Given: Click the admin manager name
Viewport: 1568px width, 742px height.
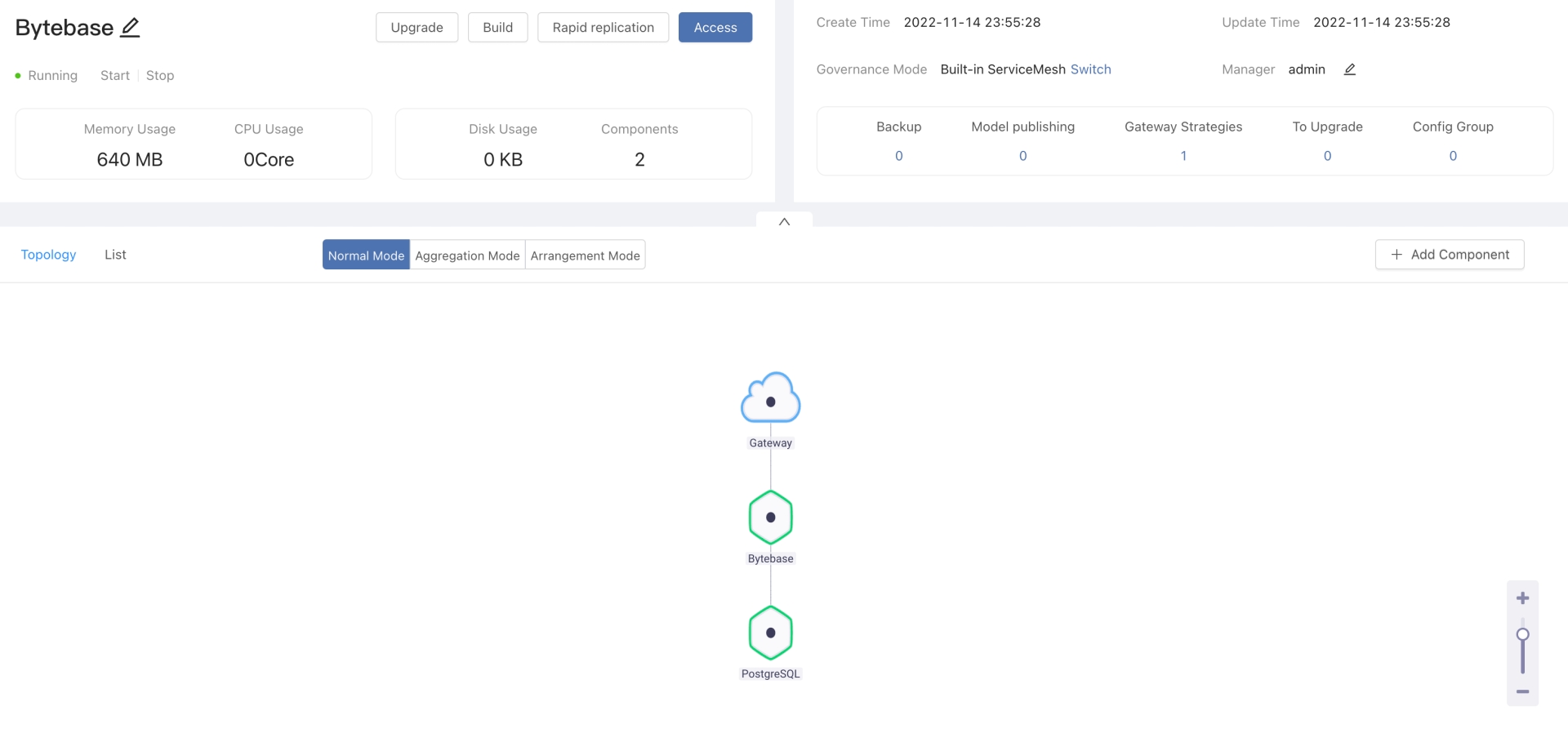Looking at the screenshot, I should point(1307,69).
